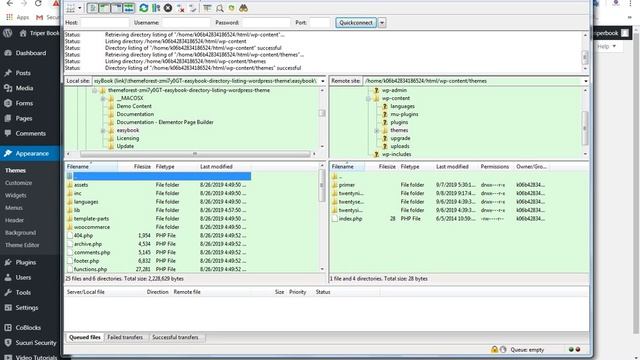Open the Site Manager icon

click(x=71, y=8)
